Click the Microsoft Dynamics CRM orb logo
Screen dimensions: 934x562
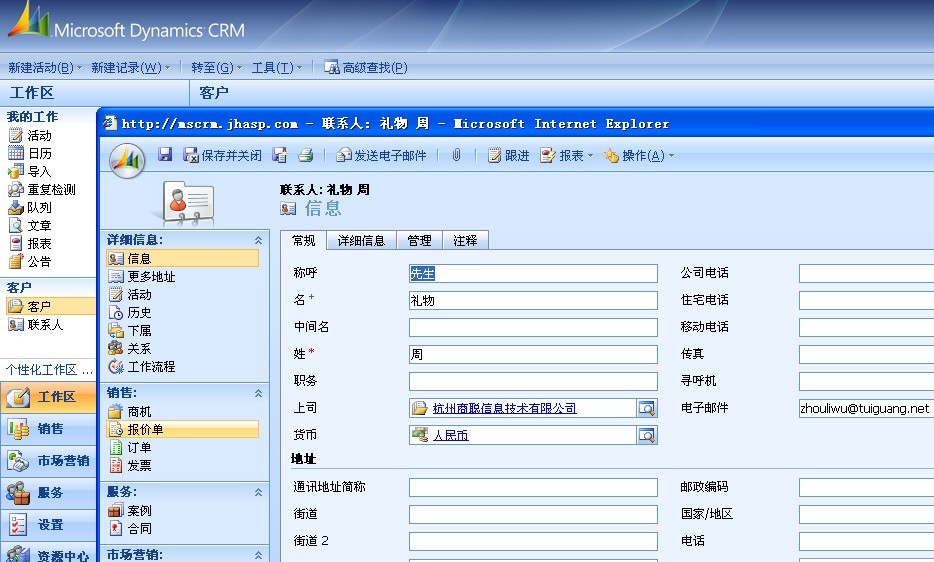[x=127, y=160]
